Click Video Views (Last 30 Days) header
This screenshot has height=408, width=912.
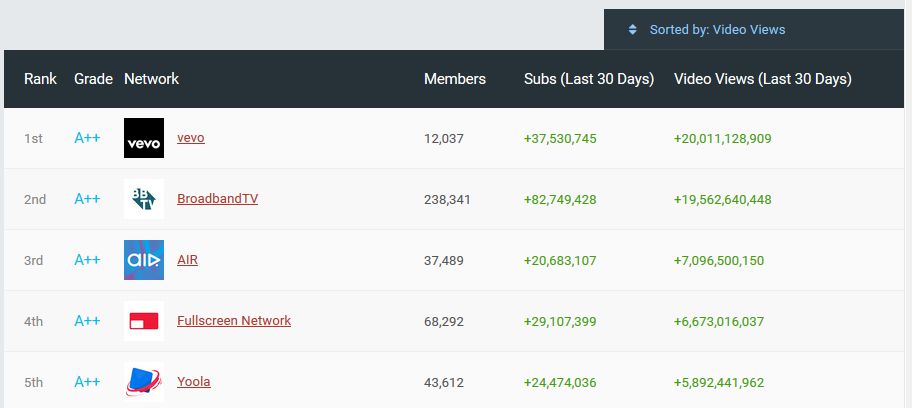tap(763, 79)
